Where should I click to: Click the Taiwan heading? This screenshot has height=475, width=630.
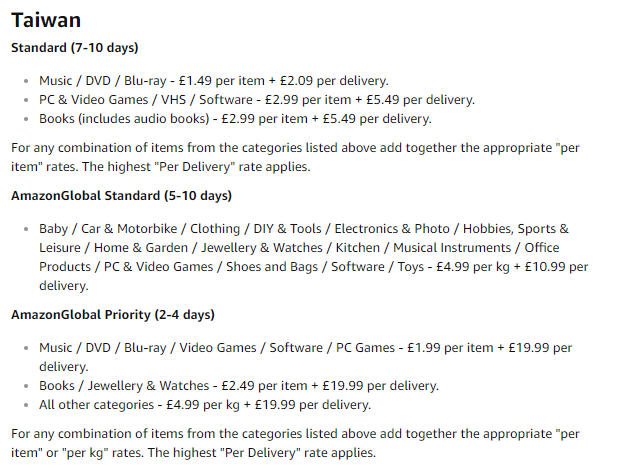[46, 20]
